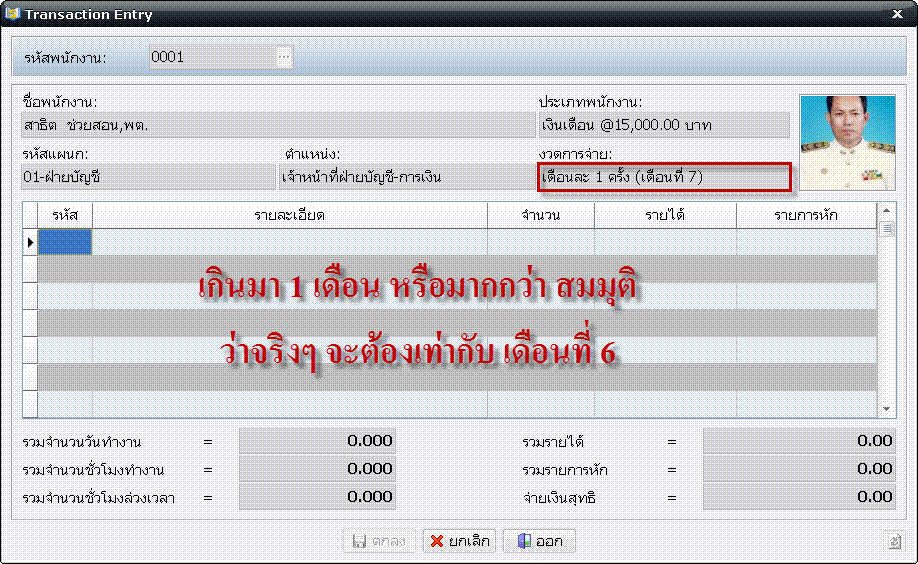
Task: Select the รายได้ column header
Action: (665, 215)
